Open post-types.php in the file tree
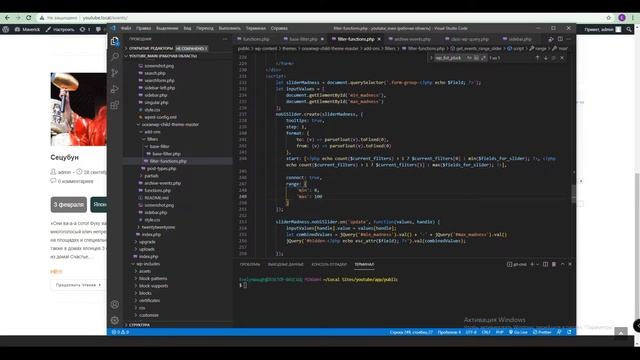Image resolution: width=640 pixels, height=360 pixels. [161, 169]
